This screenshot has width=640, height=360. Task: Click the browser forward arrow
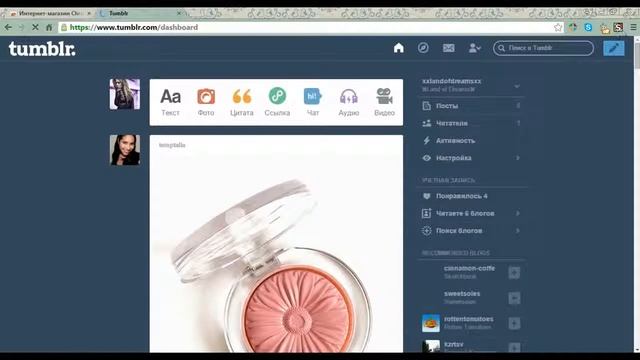(22, 27)
